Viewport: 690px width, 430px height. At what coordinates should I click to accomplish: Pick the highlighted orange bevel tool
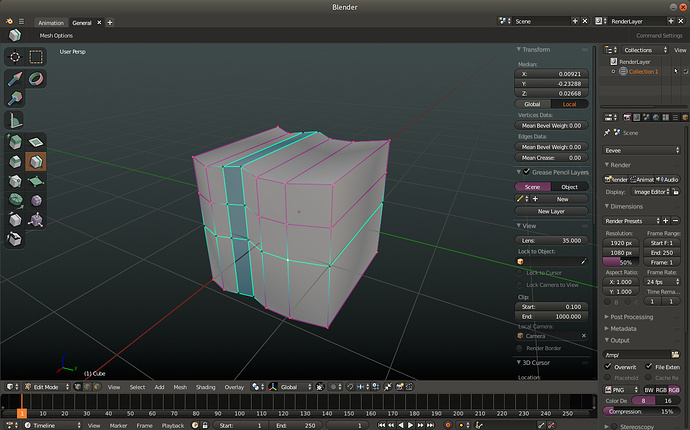point(36,162)
